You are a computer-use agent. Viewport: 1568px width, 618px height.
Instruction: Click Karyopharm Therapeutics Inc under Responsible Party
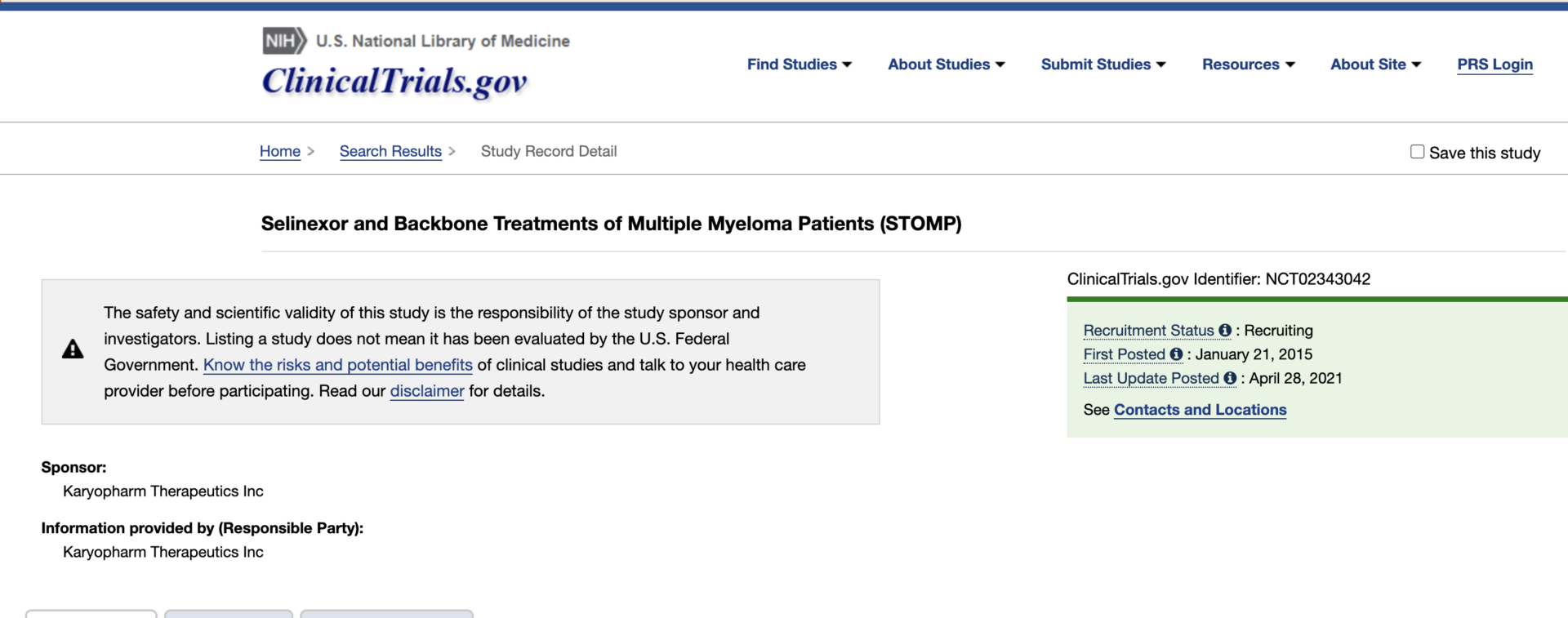163,552
